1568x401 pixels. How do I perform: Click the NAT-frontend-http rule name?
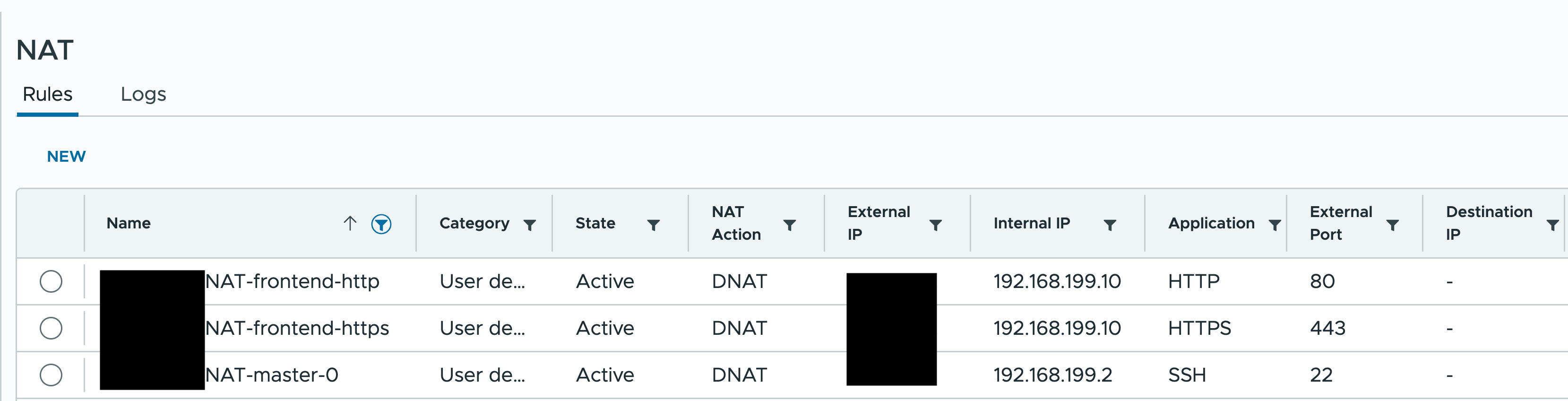(291, 281)
